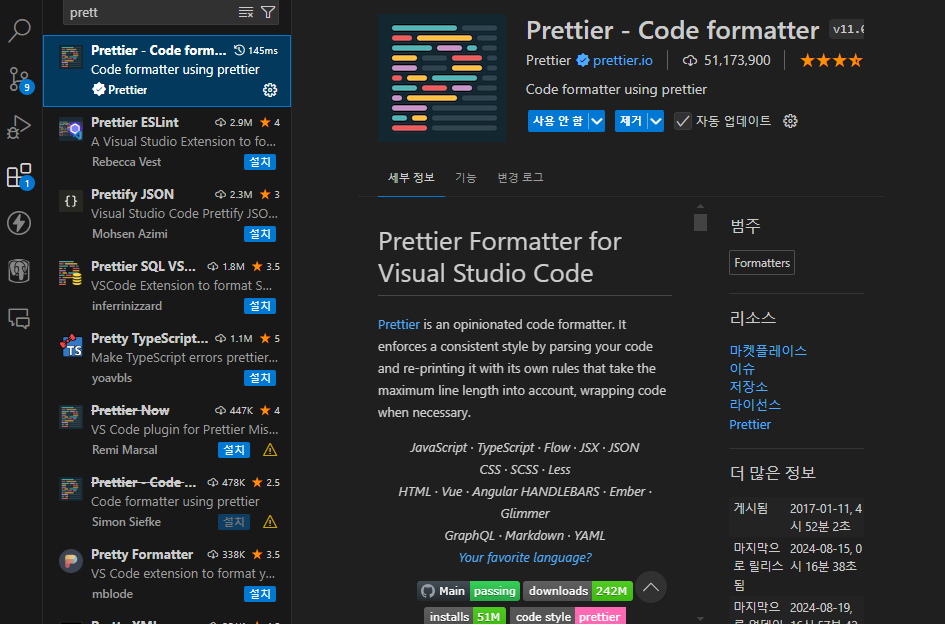945x624 pixels.
Task: Open settings gear next to auto update
Action: tap(790, 121)
